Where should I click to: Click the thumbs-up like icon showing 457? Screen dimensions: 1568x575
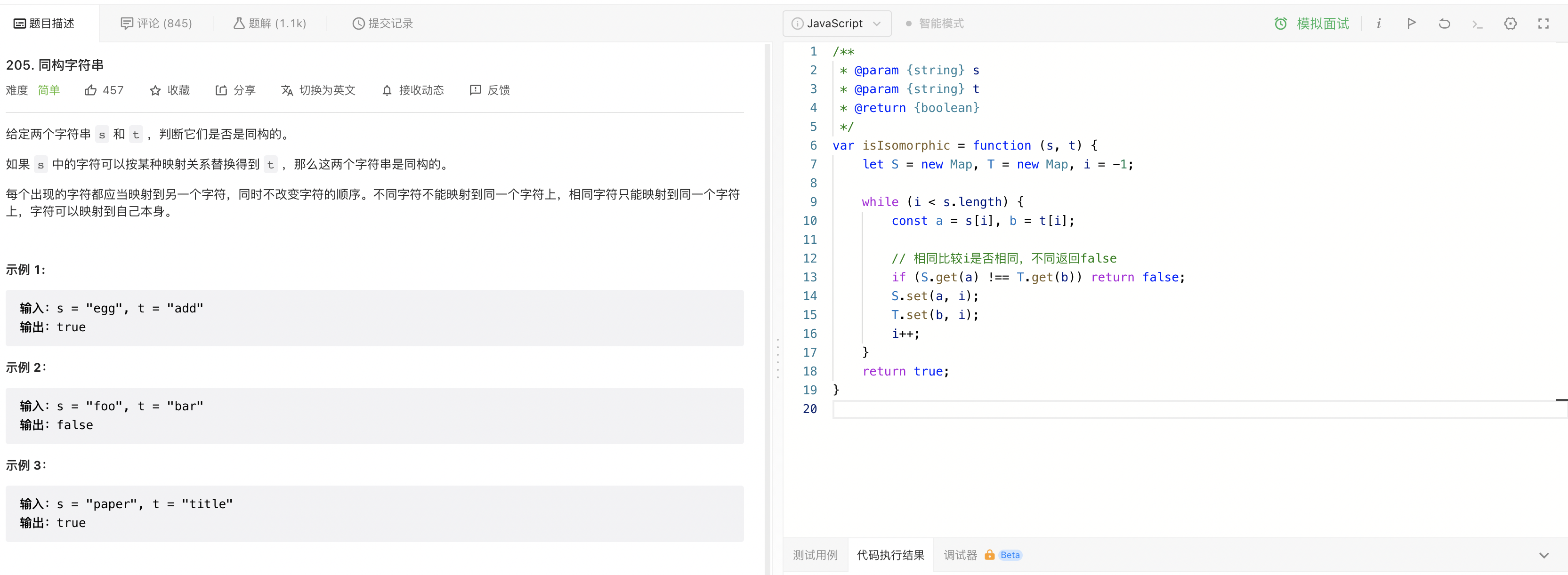(90, 90)
